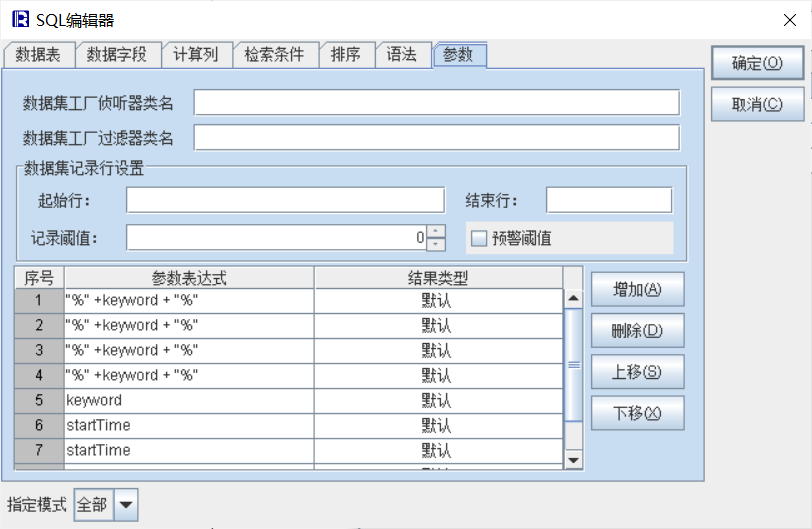Click the 删除(D) button
This screenshot has height=529, width=812.
point(637,331)
